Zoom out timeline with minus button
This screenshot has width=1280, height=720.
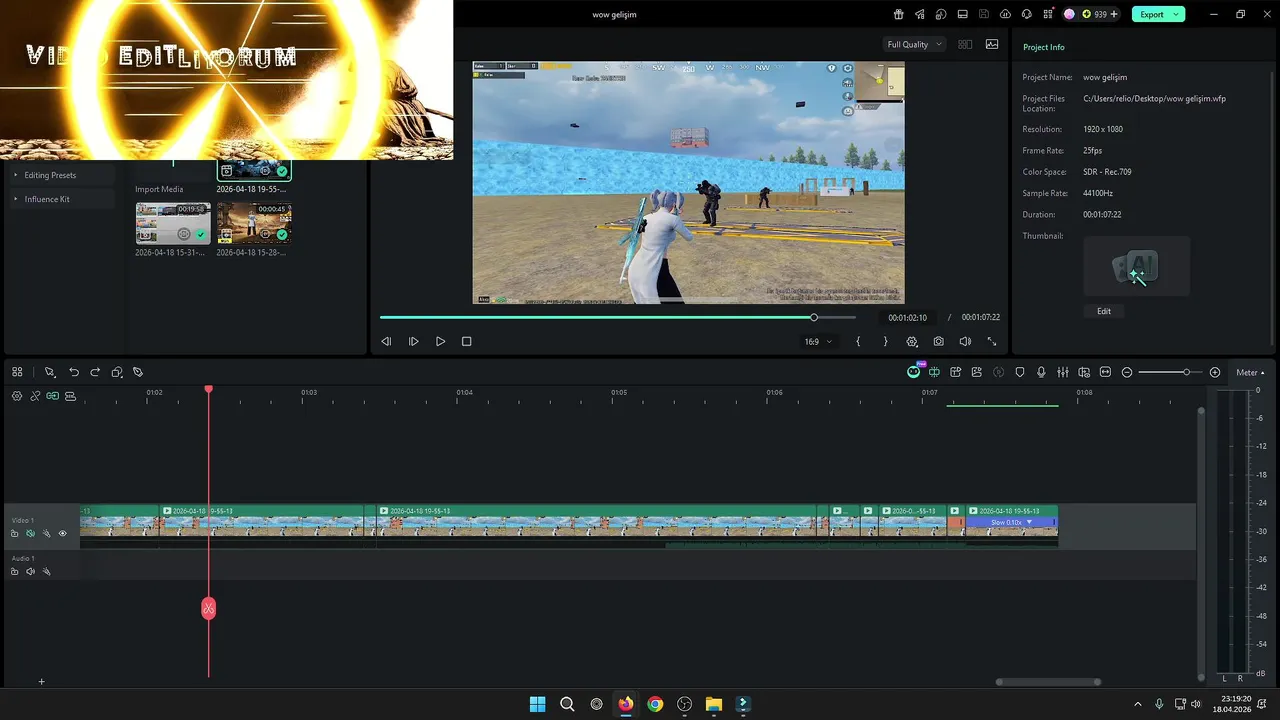pyautogui.click(x=1127, y=372)
